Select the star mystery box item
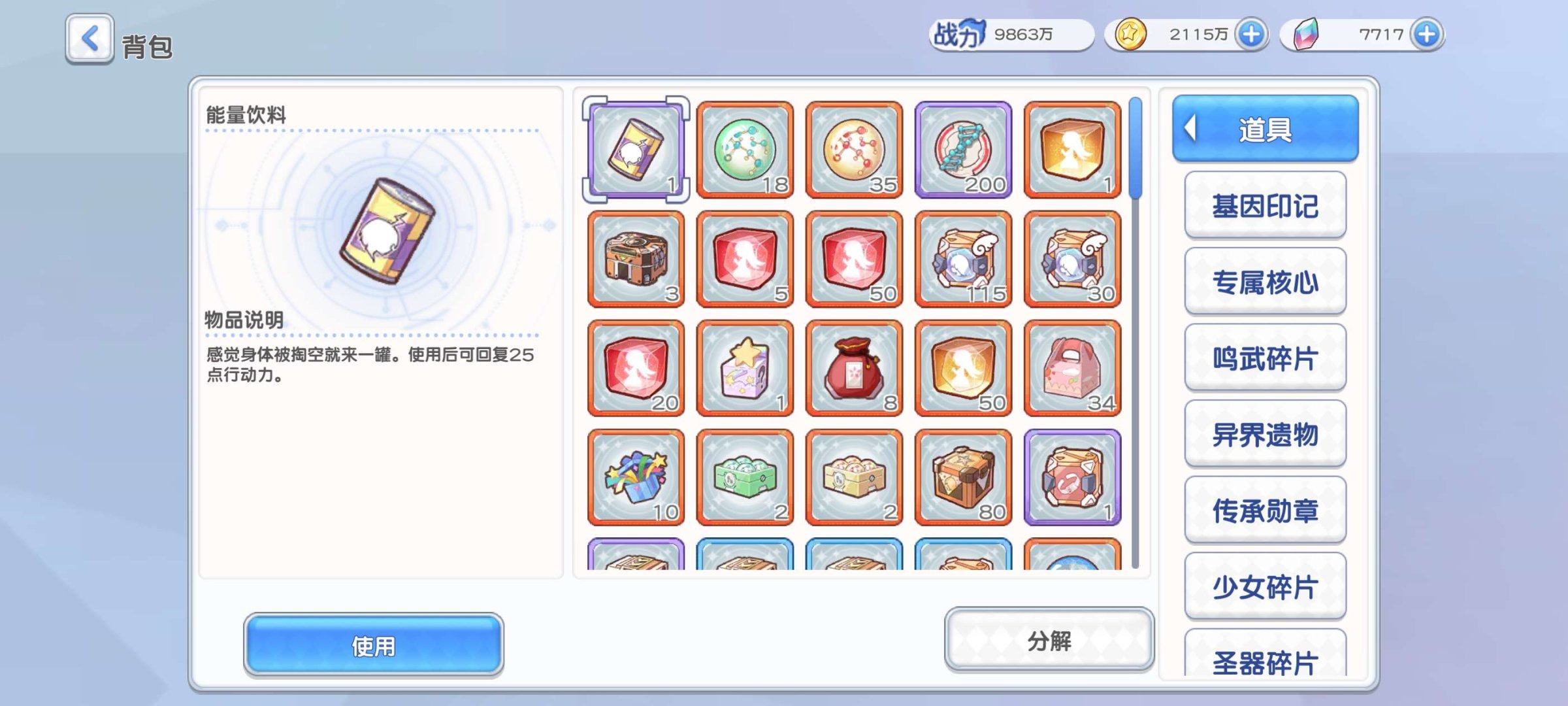This screenshot has height=706, width=1568. pos(745,368)
